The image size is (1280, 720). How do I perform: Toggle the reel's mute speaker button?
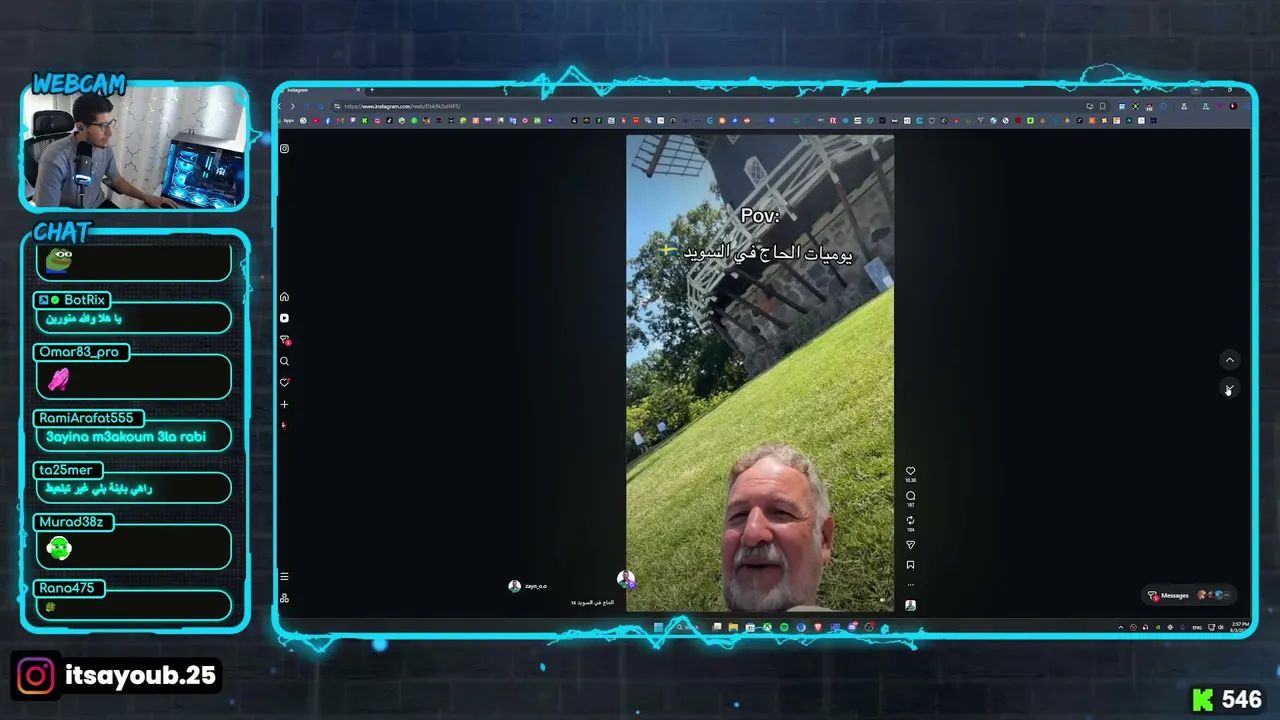tap(881, 600)
